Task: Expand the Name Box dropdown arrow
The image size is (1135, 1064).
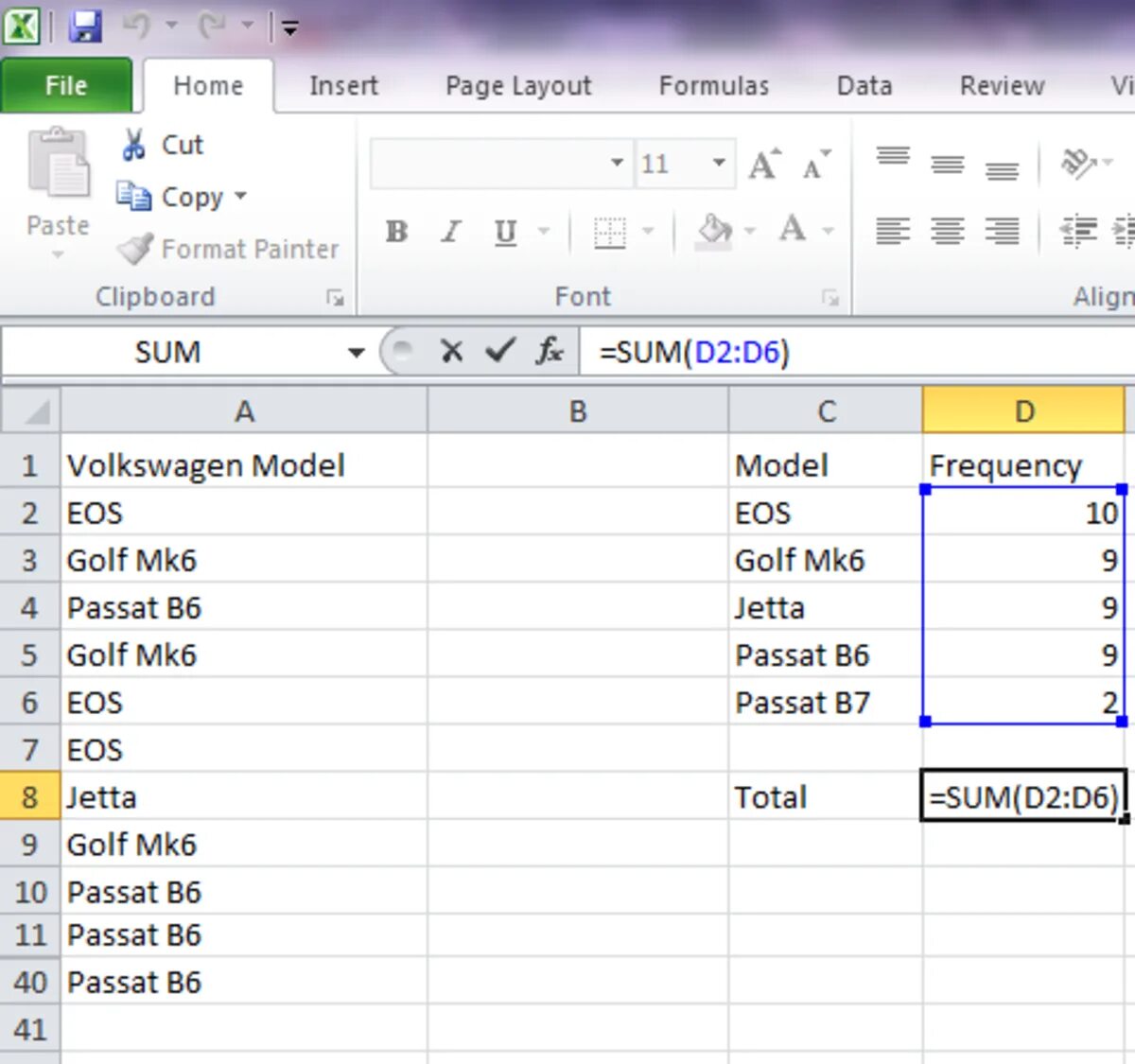Action: click(x=357, y=353)
